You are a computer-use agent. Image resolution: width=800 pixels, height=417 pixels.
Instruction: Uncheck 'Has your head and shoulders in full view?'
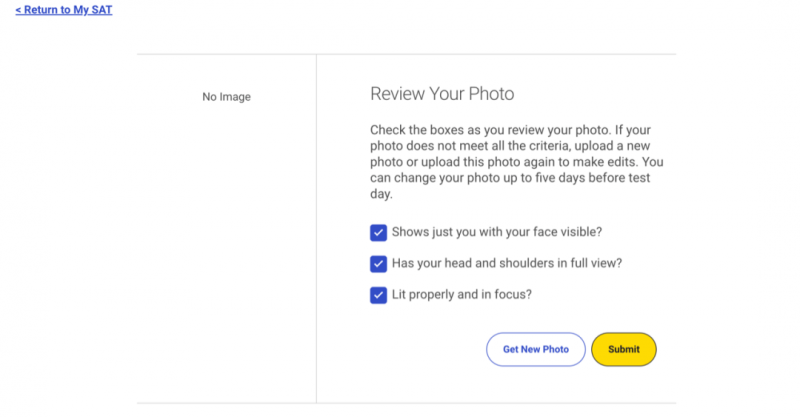pos(378,264)
